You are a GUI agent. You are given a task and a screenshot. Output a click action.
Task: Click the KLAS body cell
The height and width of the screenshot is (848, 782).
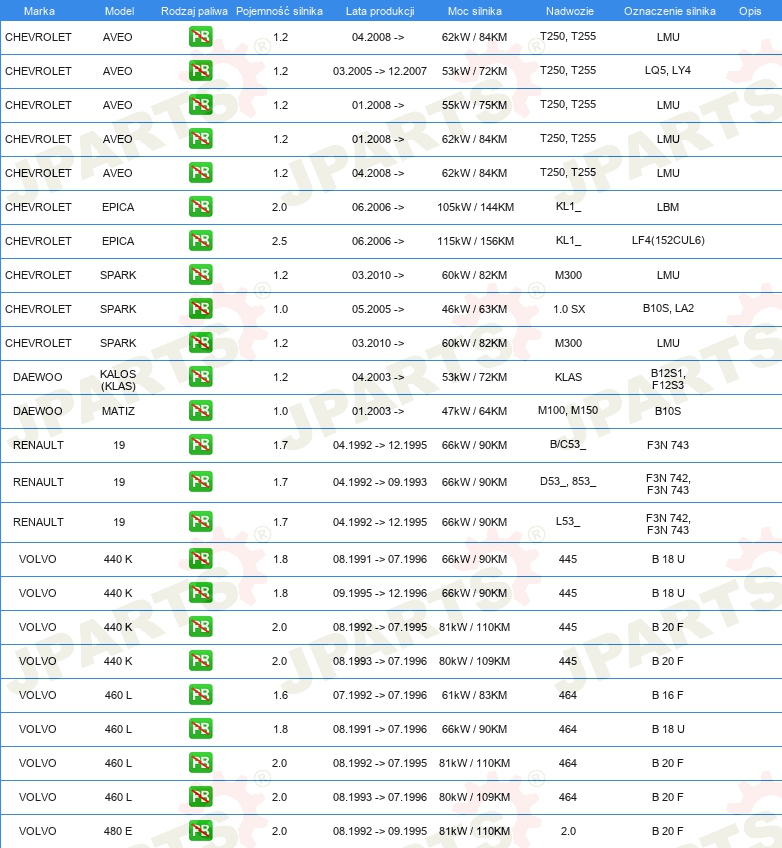[568, 377]
